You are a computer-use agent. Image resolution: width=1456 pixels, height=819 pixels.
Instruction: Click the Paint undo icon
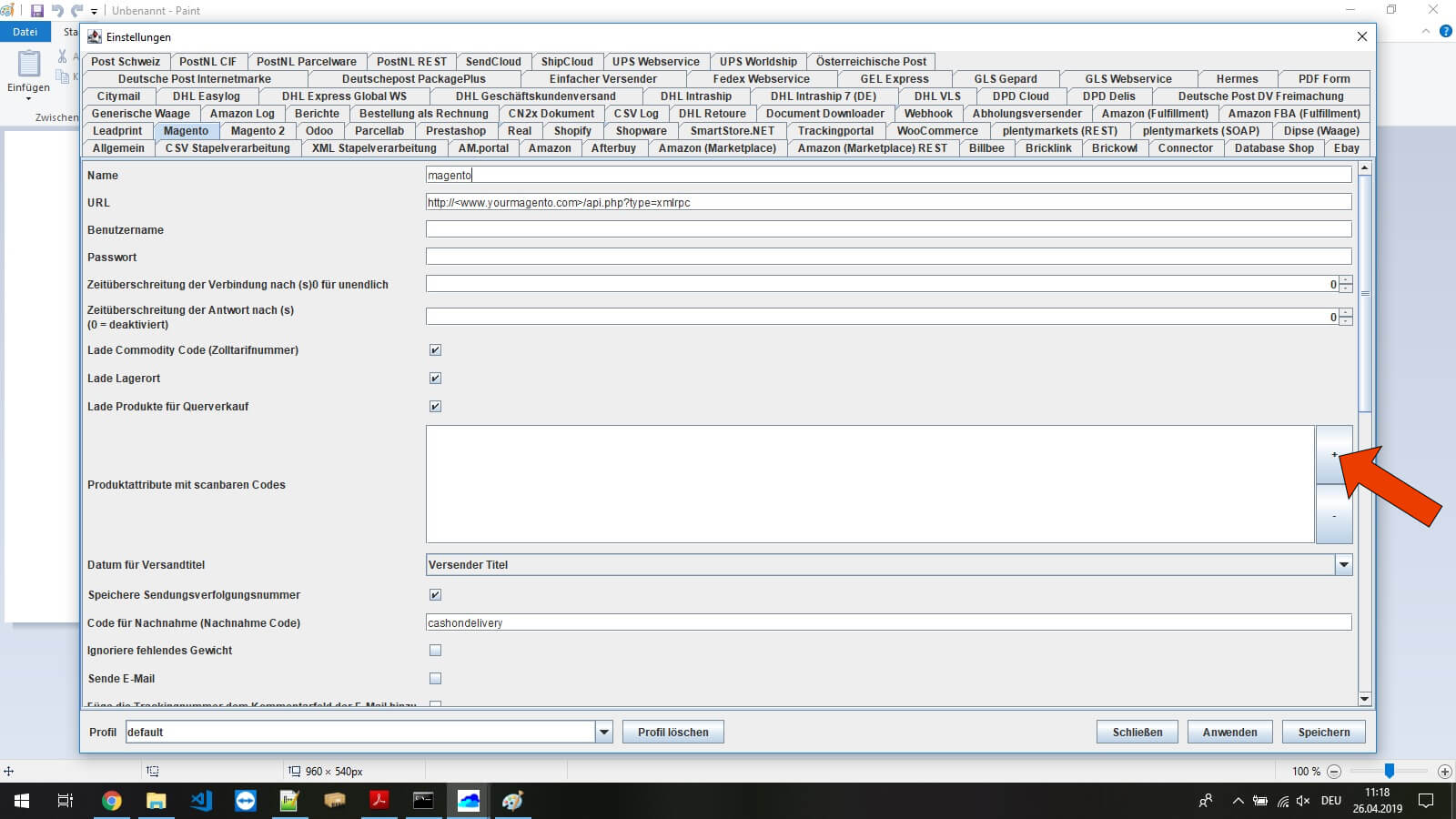pos(57,11)
